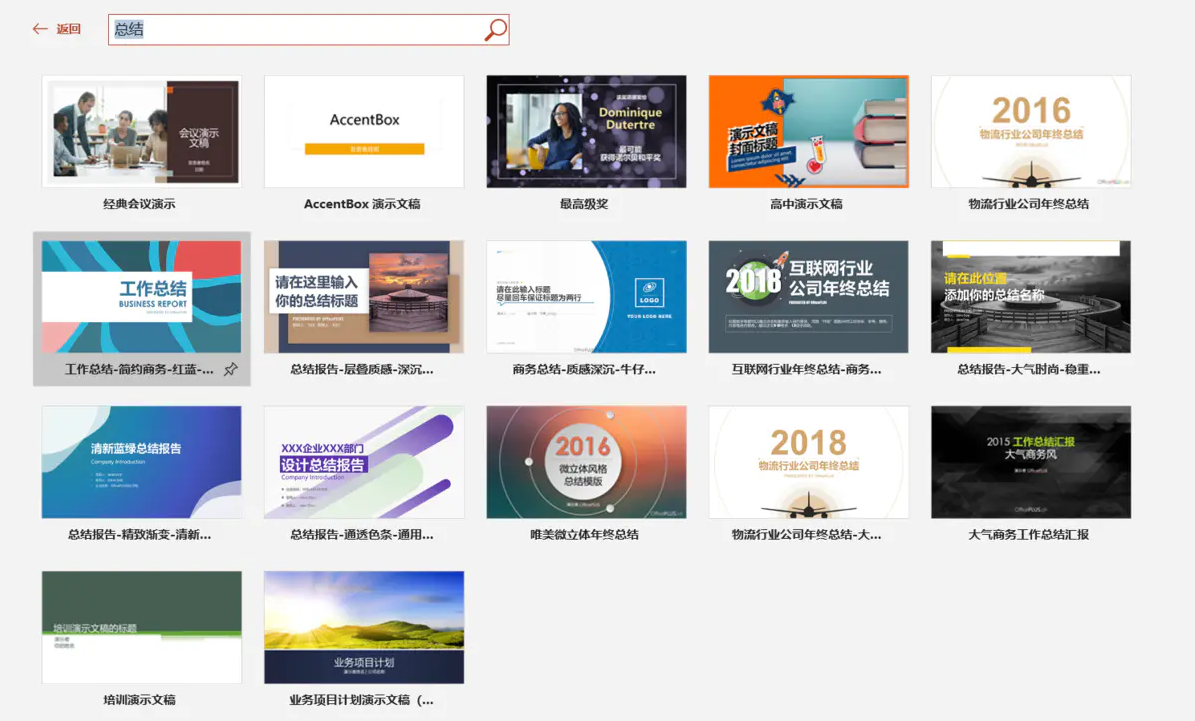Choose the 设计总结报告 purple stripes template
Screen dimensions: 1195x721
364,462
